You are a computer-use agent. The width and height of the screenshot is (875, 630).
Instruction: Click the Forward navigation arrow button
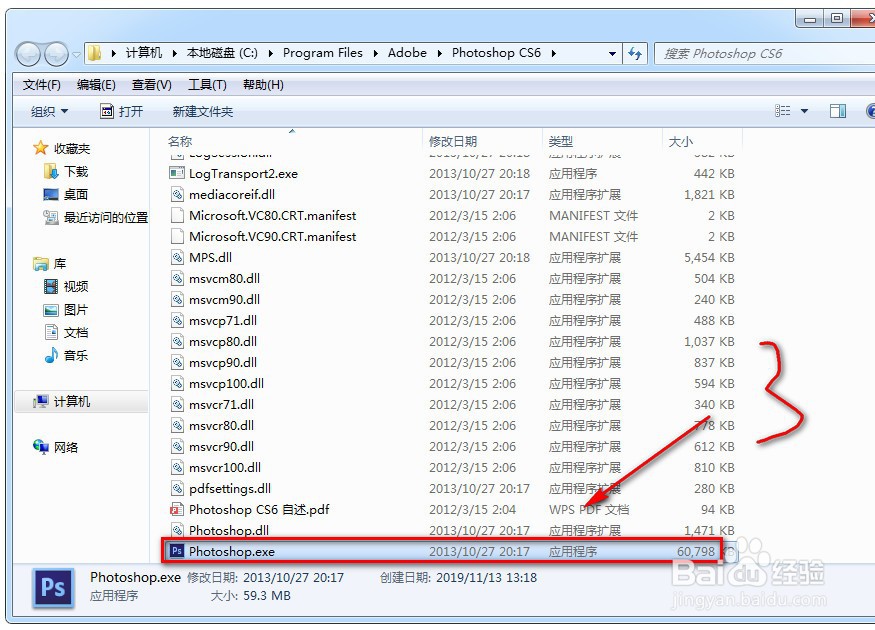click(56, 54)
